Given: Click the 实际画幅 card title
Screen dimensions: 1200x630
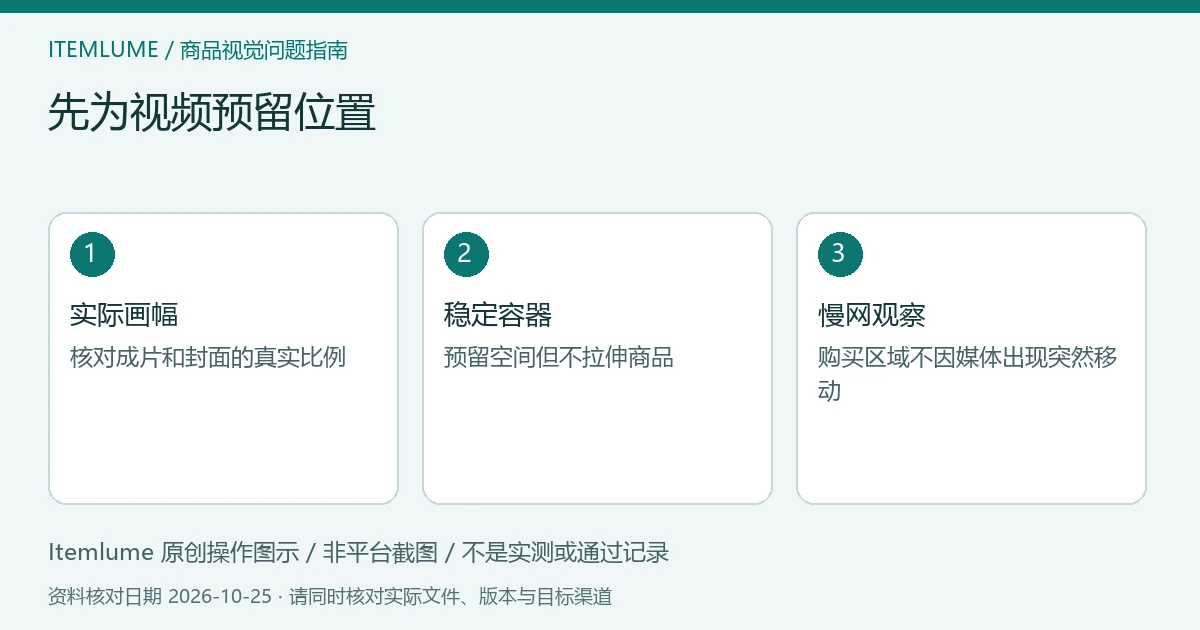Looking at the screenshot, I should [124, 316].
